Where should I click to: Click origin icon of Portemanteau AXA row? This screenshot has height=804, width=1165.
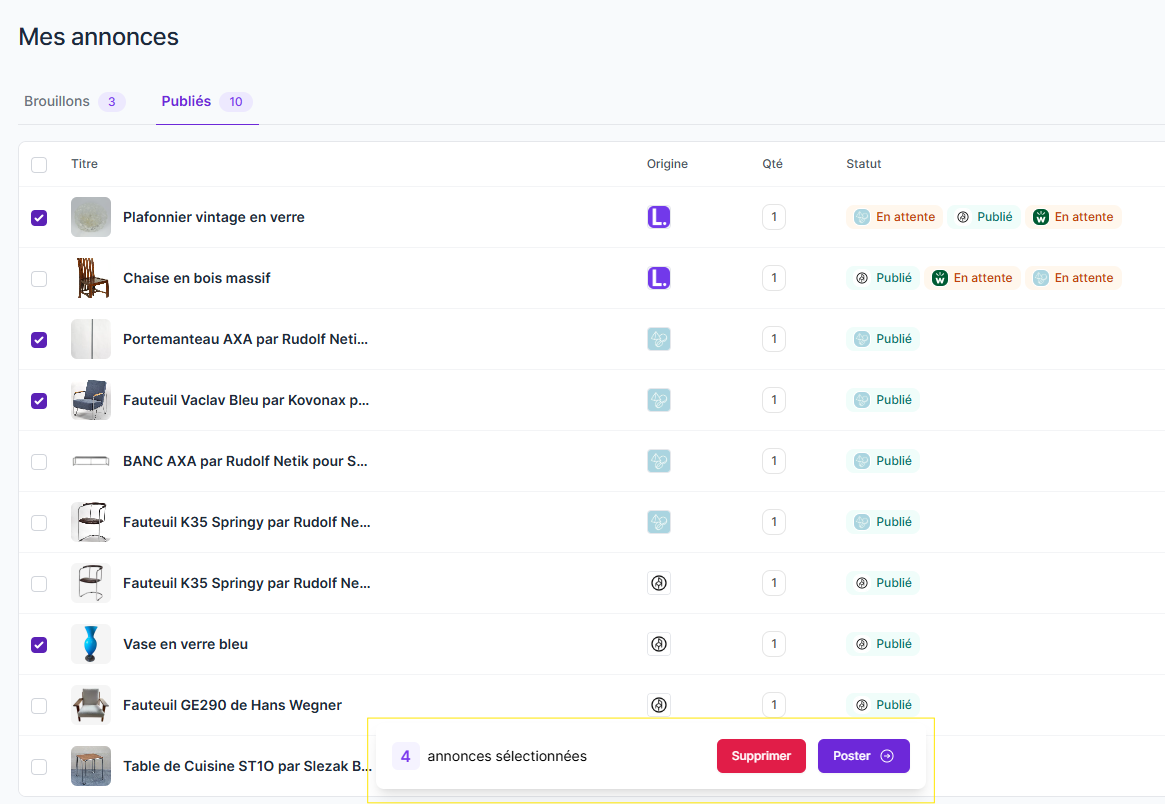coord(658,339)
